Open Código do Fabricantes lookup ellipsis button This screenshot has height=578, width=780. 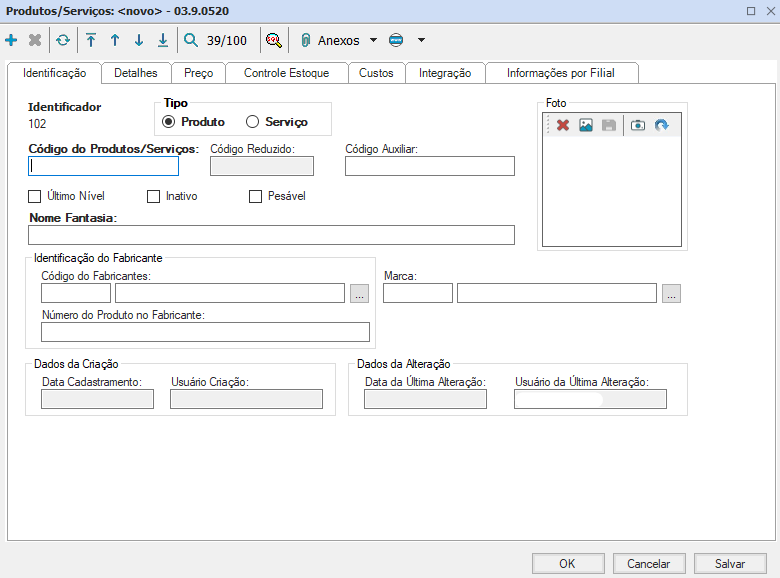pyautogui.click(x=360, y=293)
